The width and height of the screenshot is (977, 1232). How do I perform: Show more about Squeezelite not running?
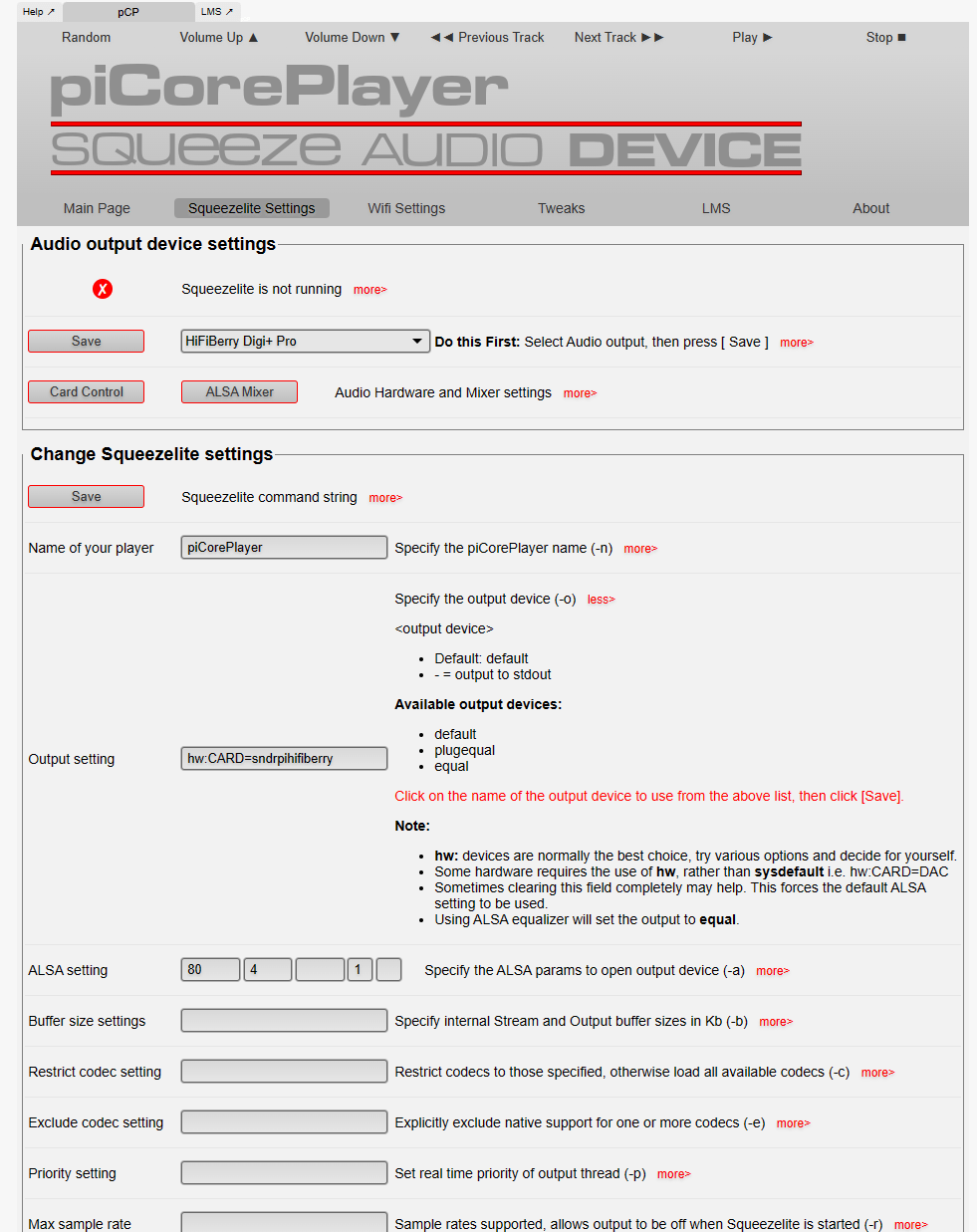pyautogui.click(x=370, y=290)
